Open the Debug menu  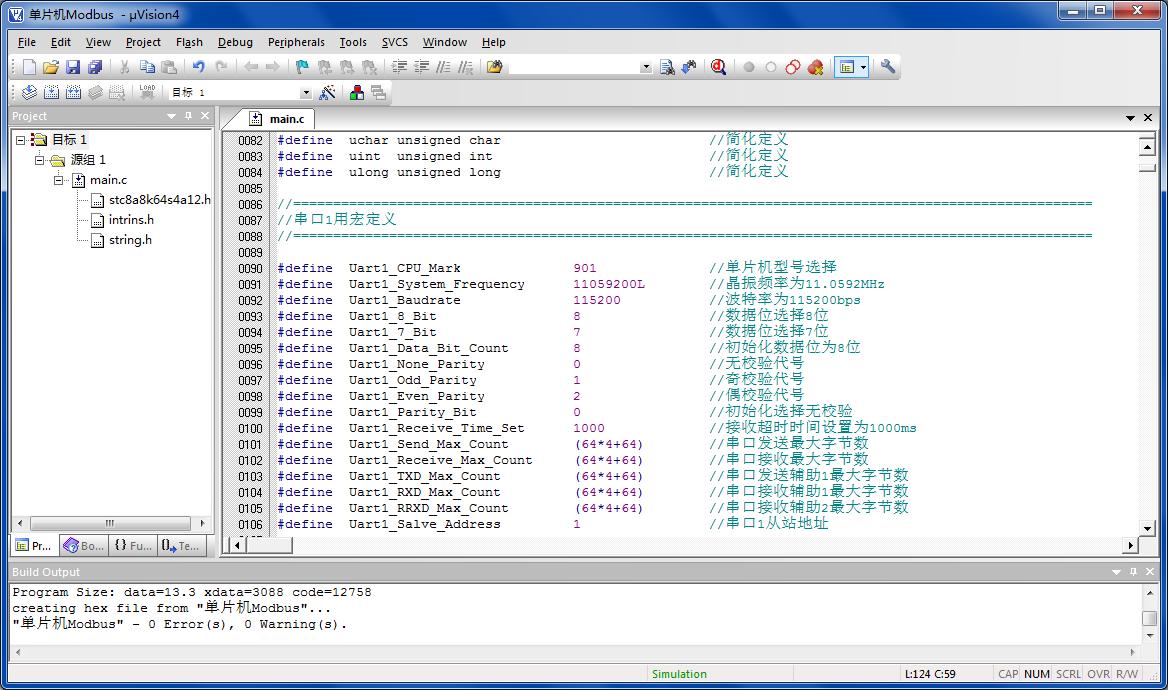click(235, 42)
